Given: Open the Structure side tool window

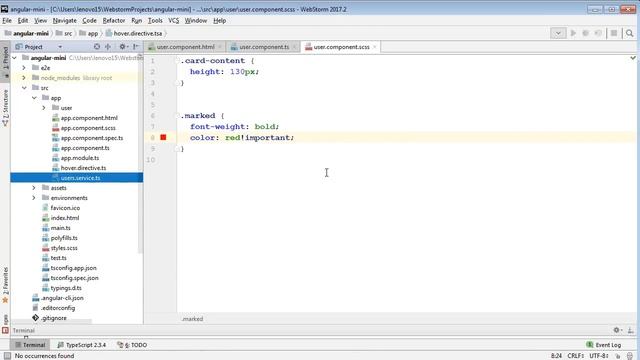Looking at the screenshot, I should [x=5, y=107].
